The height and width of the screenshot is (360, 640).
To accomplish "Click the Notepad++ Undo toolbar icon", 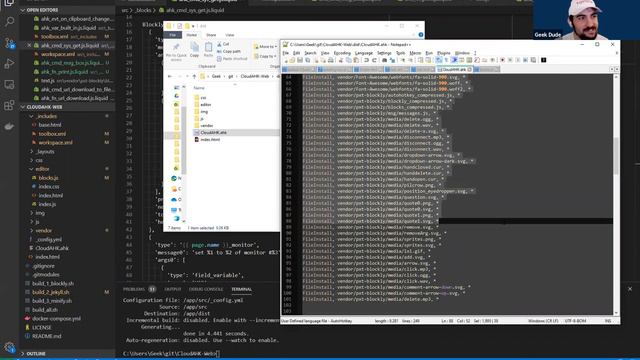I will (366, 60).
